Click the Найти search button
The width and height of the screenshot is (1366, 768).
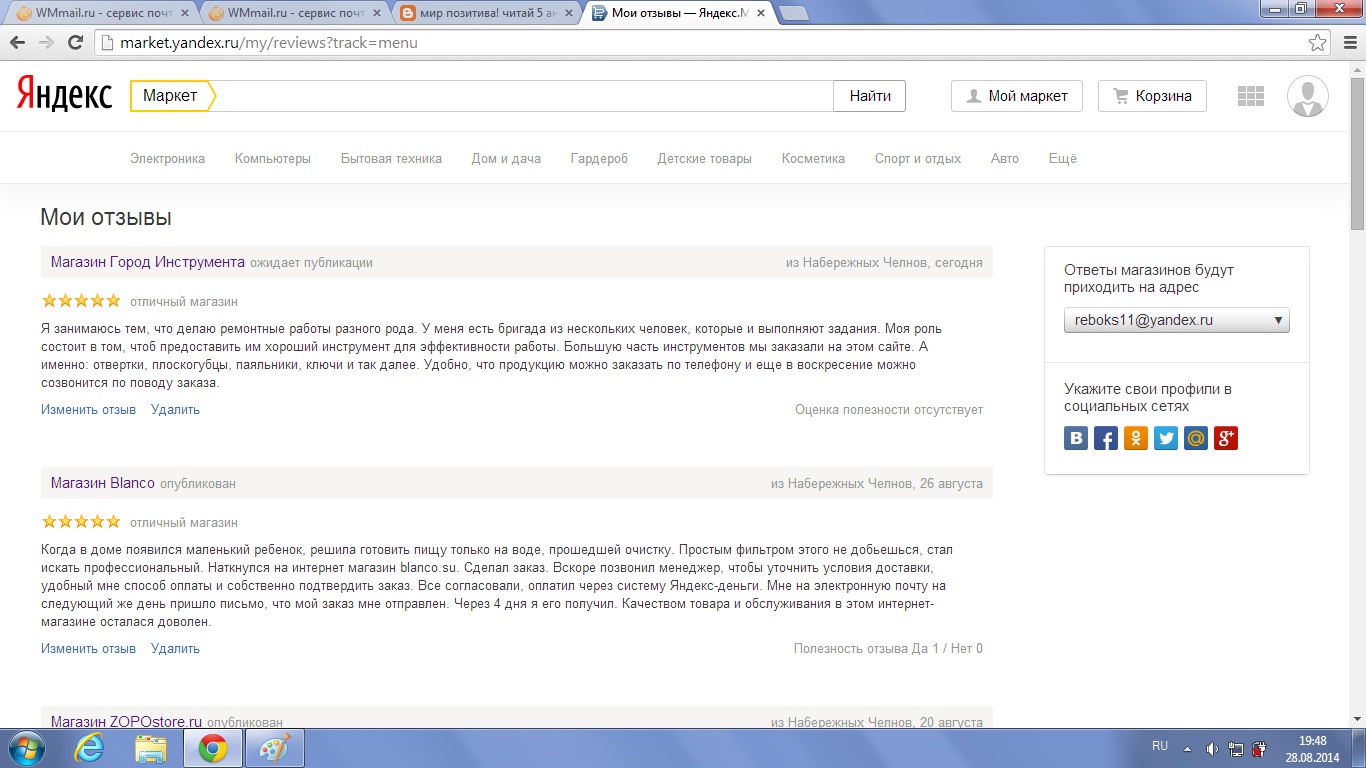point(870,96)
